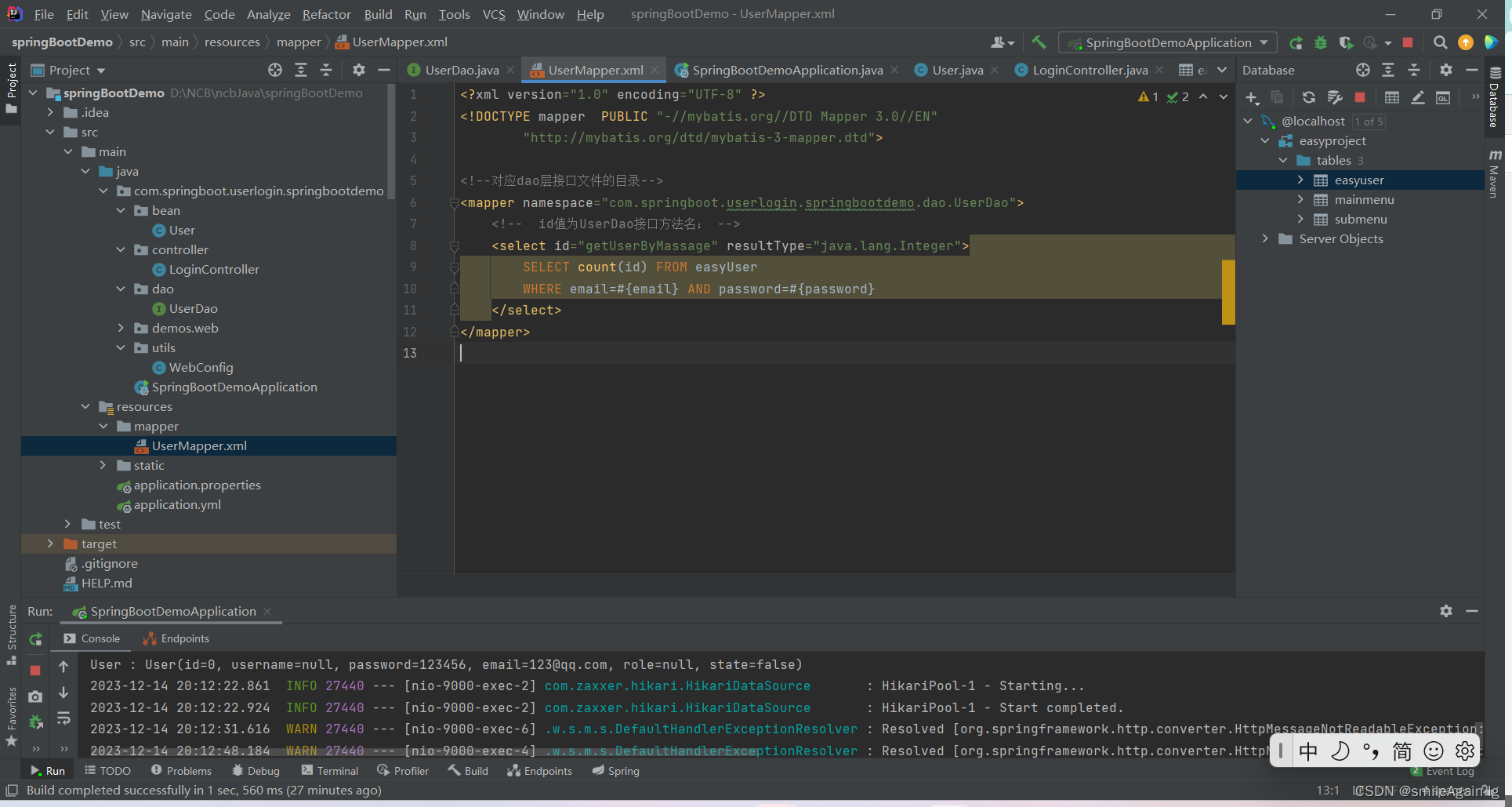Click the locate file target icon in Project panel
The height and width of the screenshot is (807, 1512).
[x=274, y=71]
